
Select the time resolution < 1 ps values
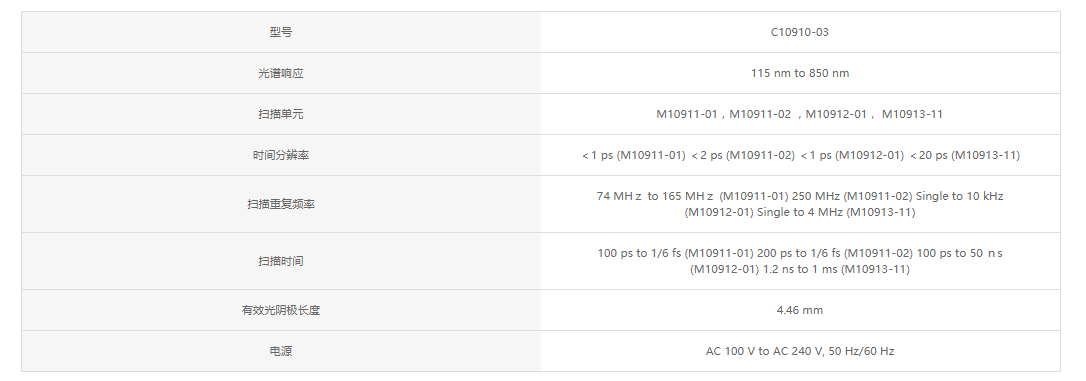click(801, 155)
